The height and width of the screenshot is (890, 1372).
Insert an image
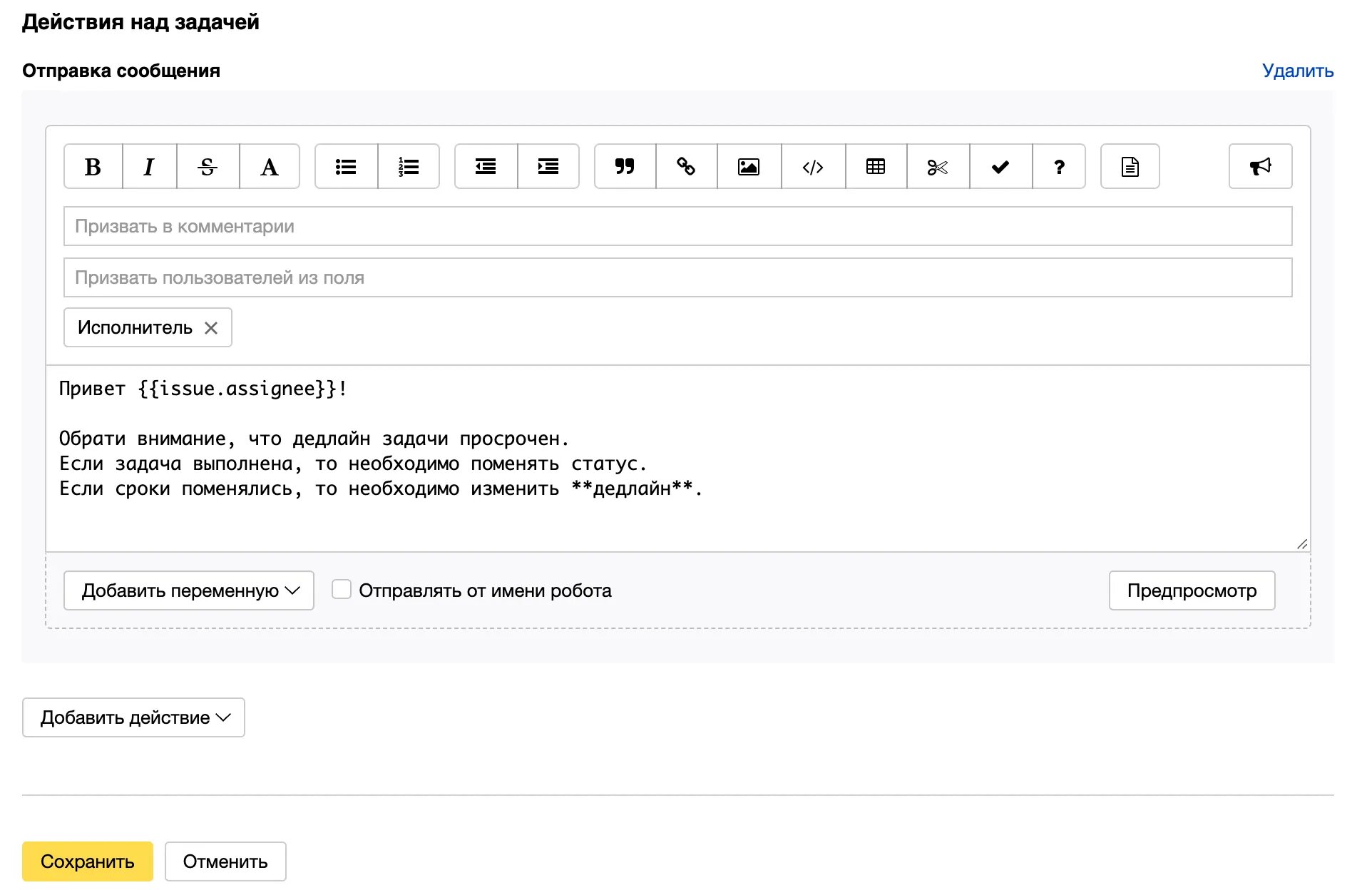[748, 167]
